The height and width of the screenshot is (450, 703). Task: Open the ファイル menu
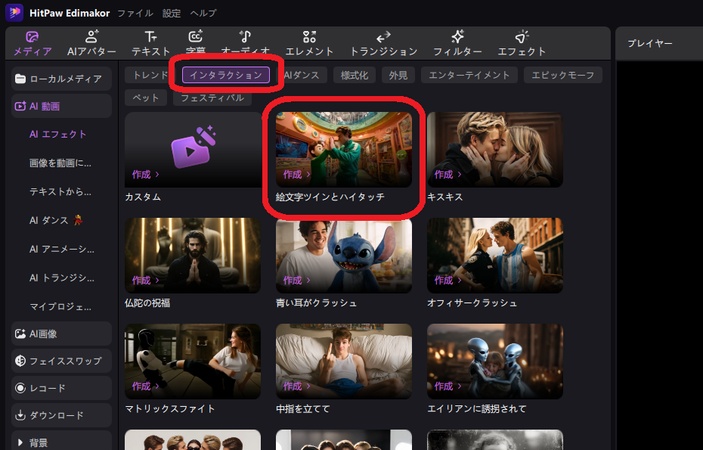pos(135,13)
